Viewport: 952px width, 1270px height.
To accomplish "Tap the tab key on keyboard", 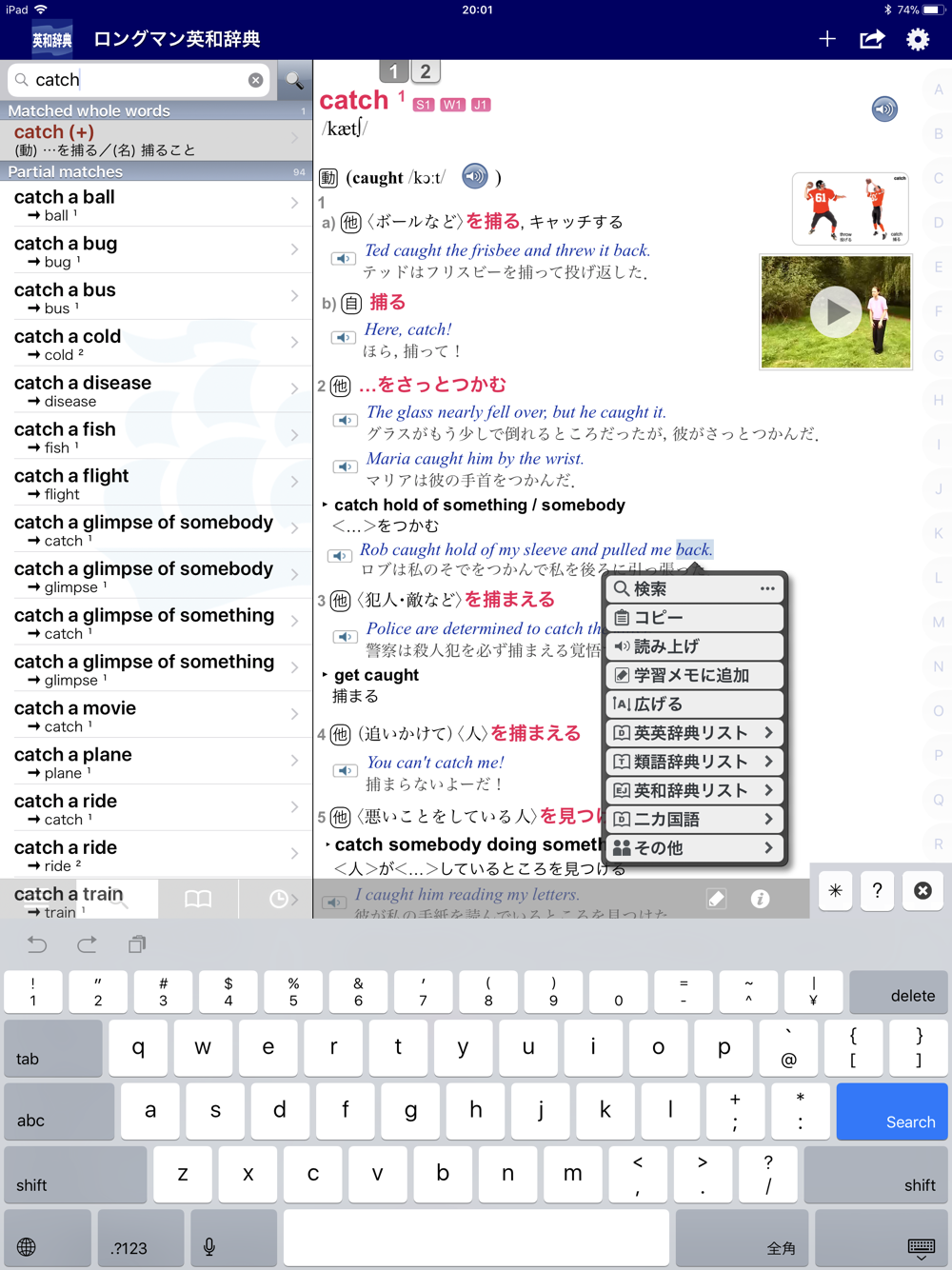I will [x=53, y=1048].
